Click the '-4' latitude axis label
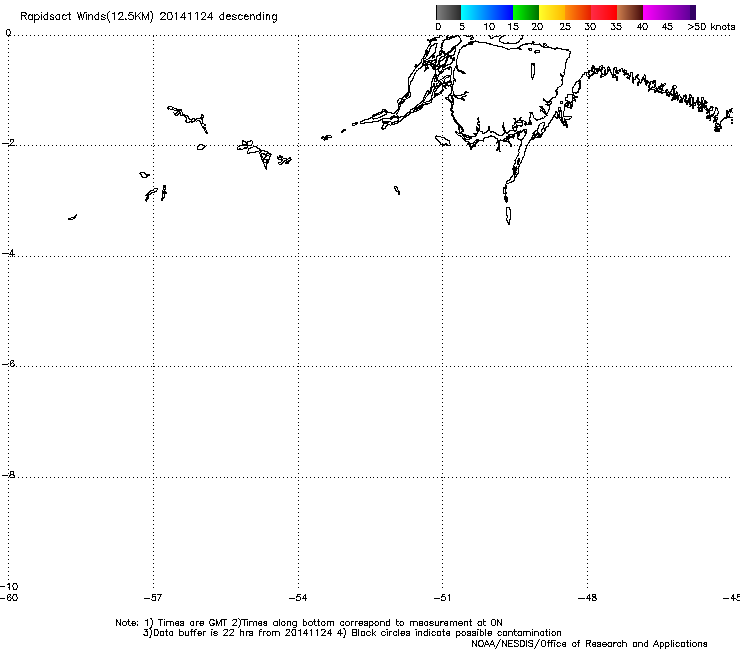Screen dimensions: 740x650 click(x=8, y=253)
